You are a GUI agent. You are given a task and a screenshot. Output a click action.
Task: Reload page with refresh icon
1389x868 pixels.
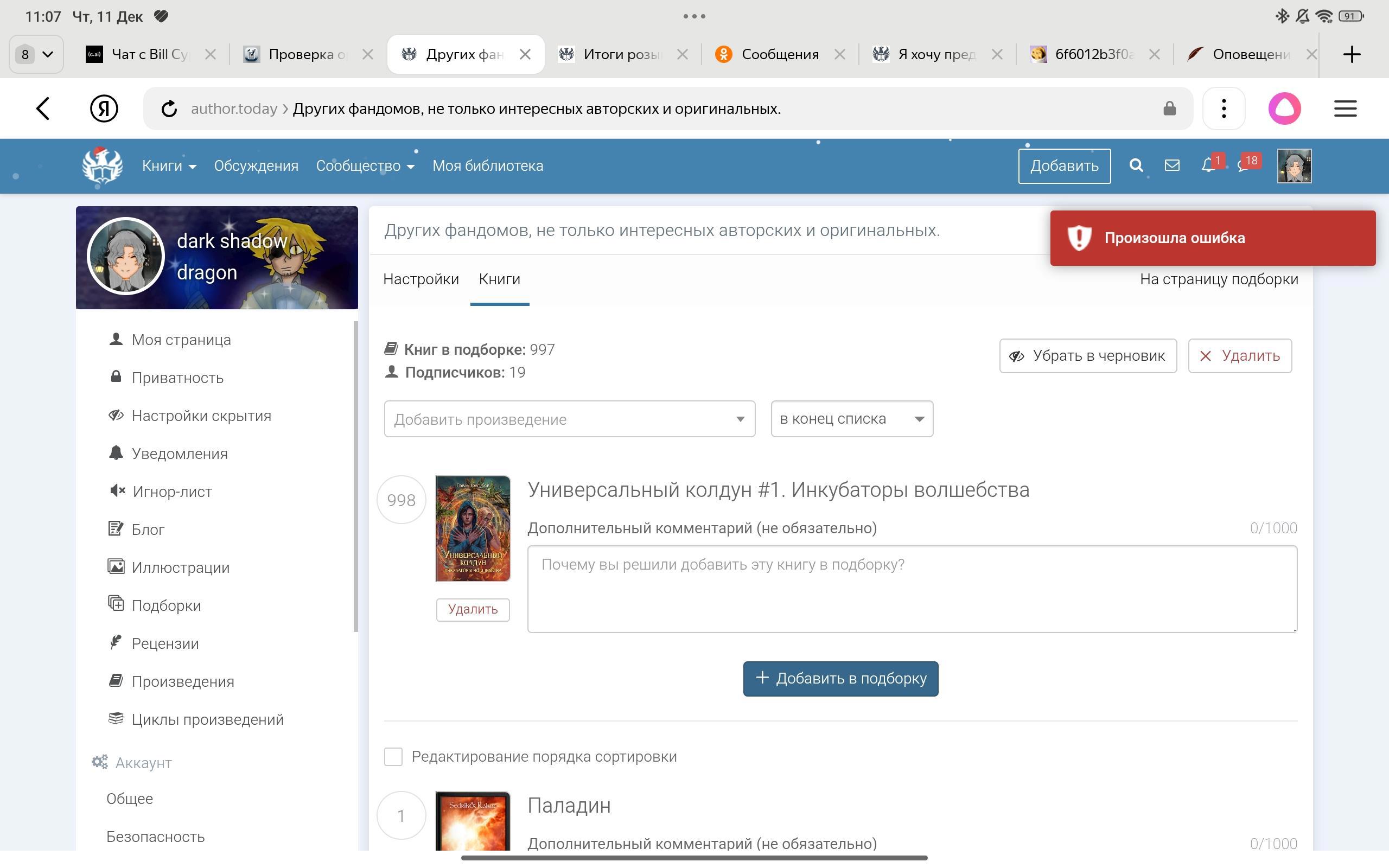pos(169,108)
